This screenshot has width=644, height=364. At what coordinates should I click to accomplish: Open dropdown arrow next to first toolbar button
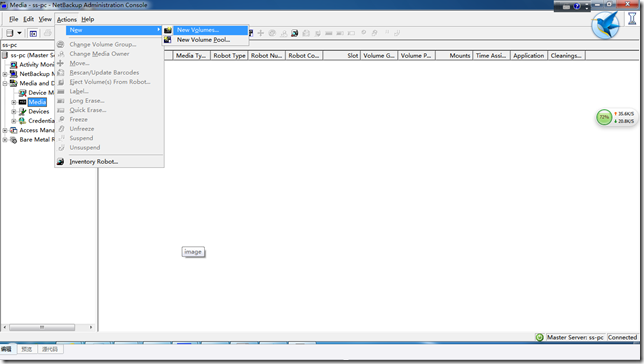19,33
